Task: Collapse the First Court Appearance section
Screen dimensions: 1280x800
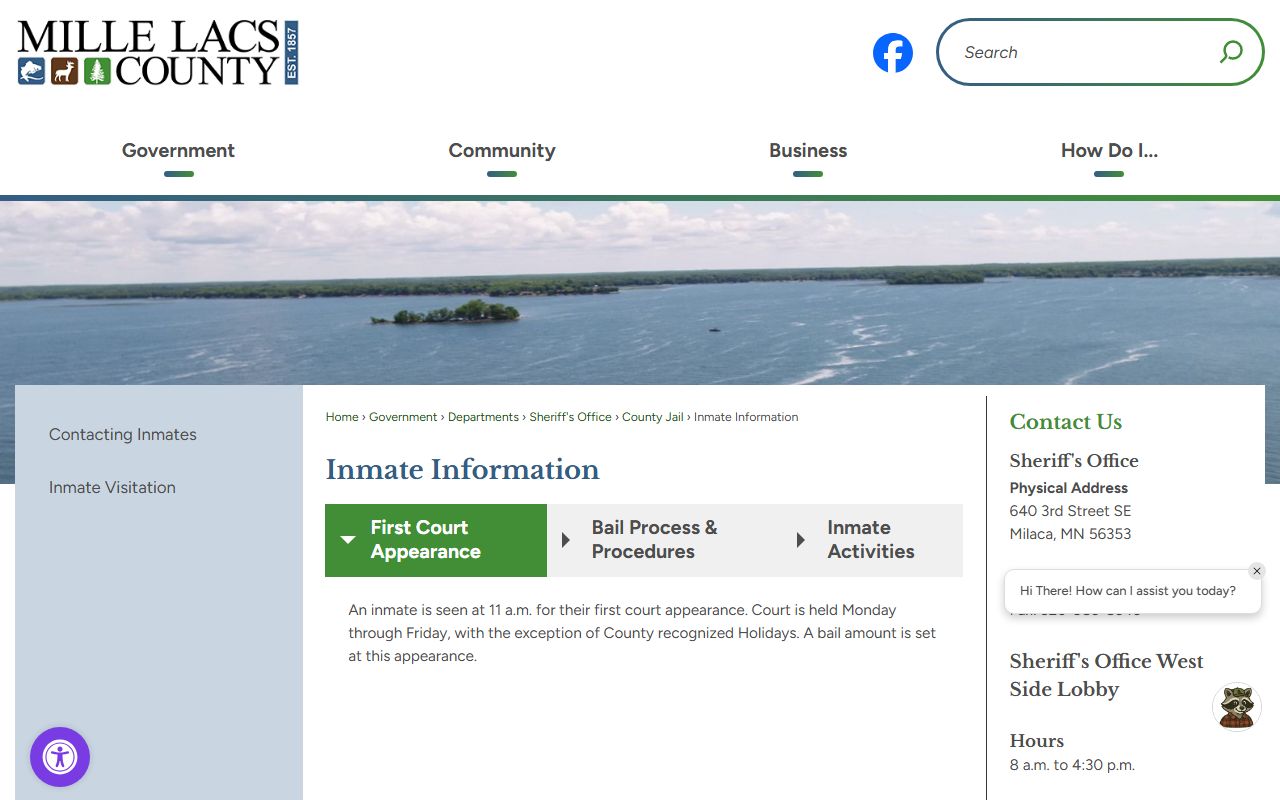Action: [x=436, y=540]
